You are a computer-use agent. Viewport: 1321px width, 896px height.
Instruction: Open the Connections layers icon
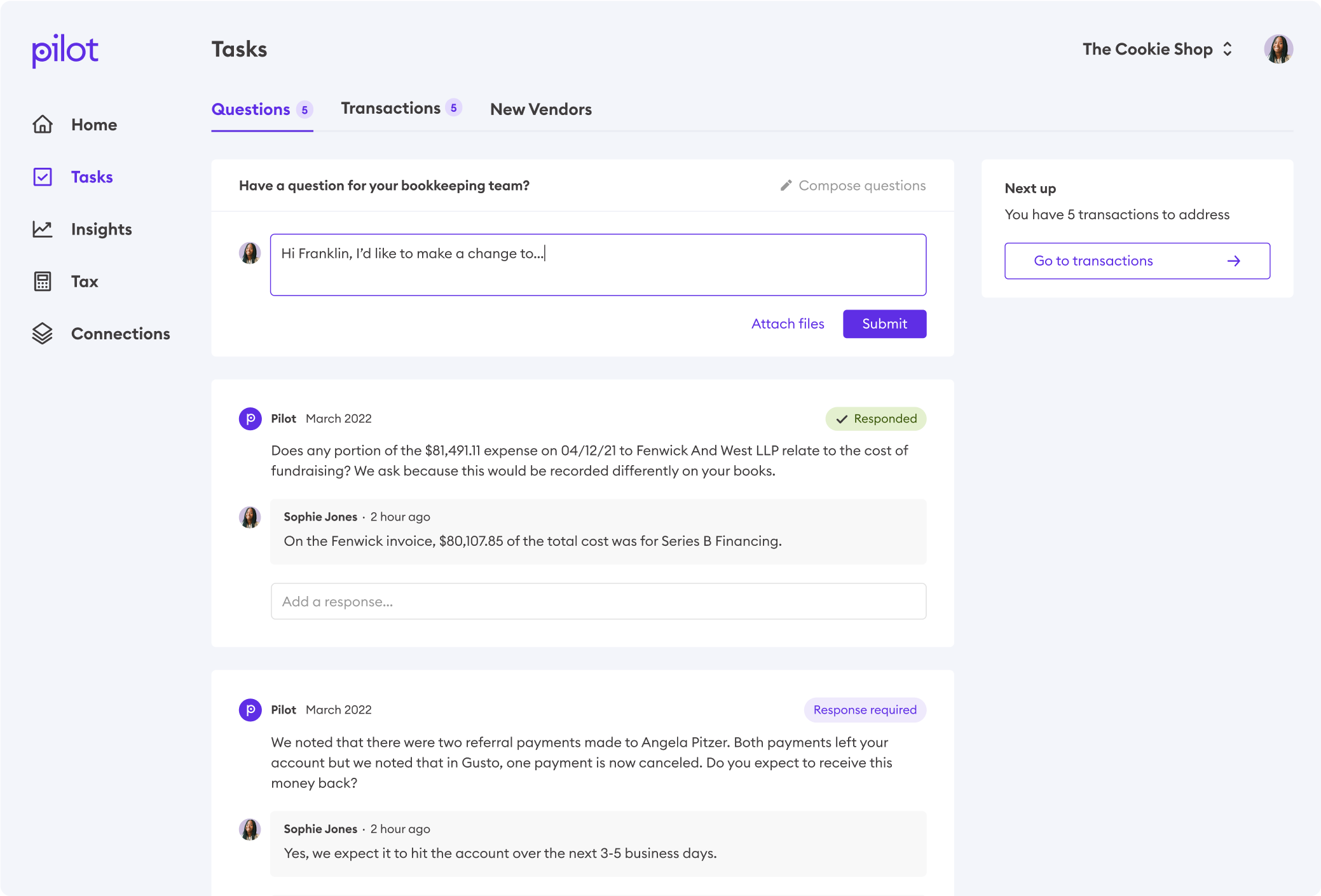(43, 333)
